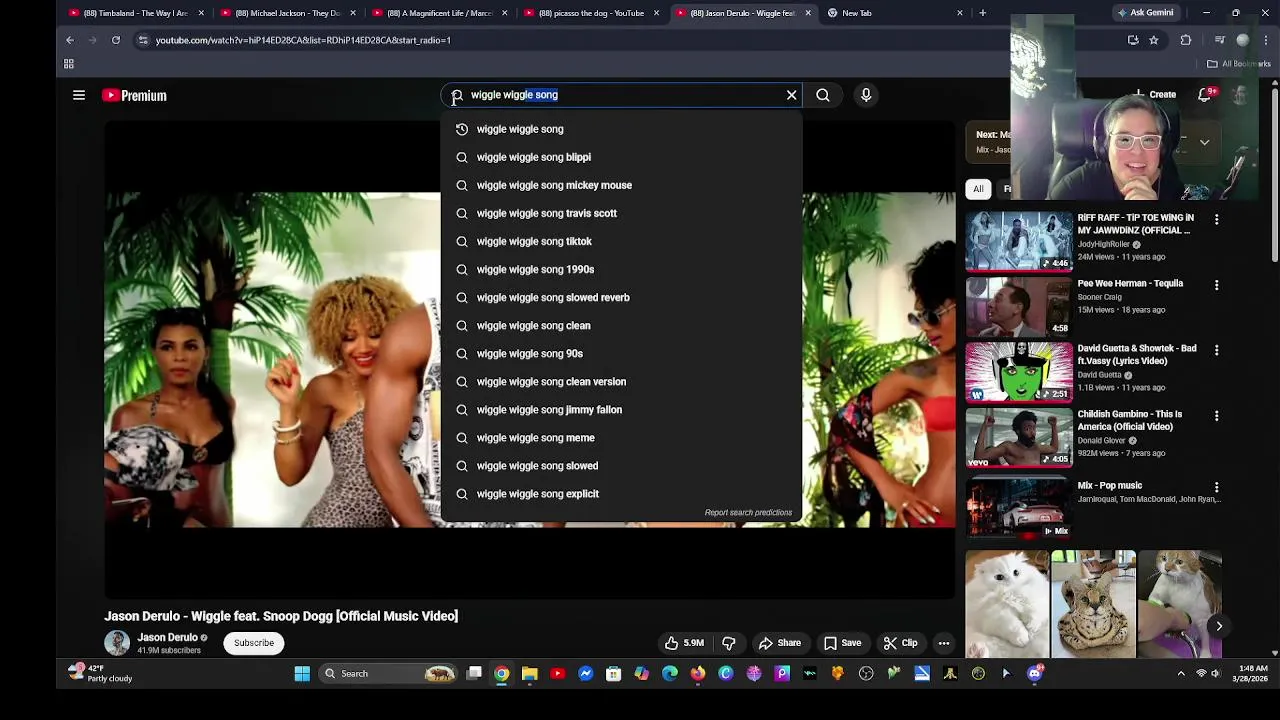Go back in Chrome
The width and height of the screenshot is (1280, 720).
[70, 40]
